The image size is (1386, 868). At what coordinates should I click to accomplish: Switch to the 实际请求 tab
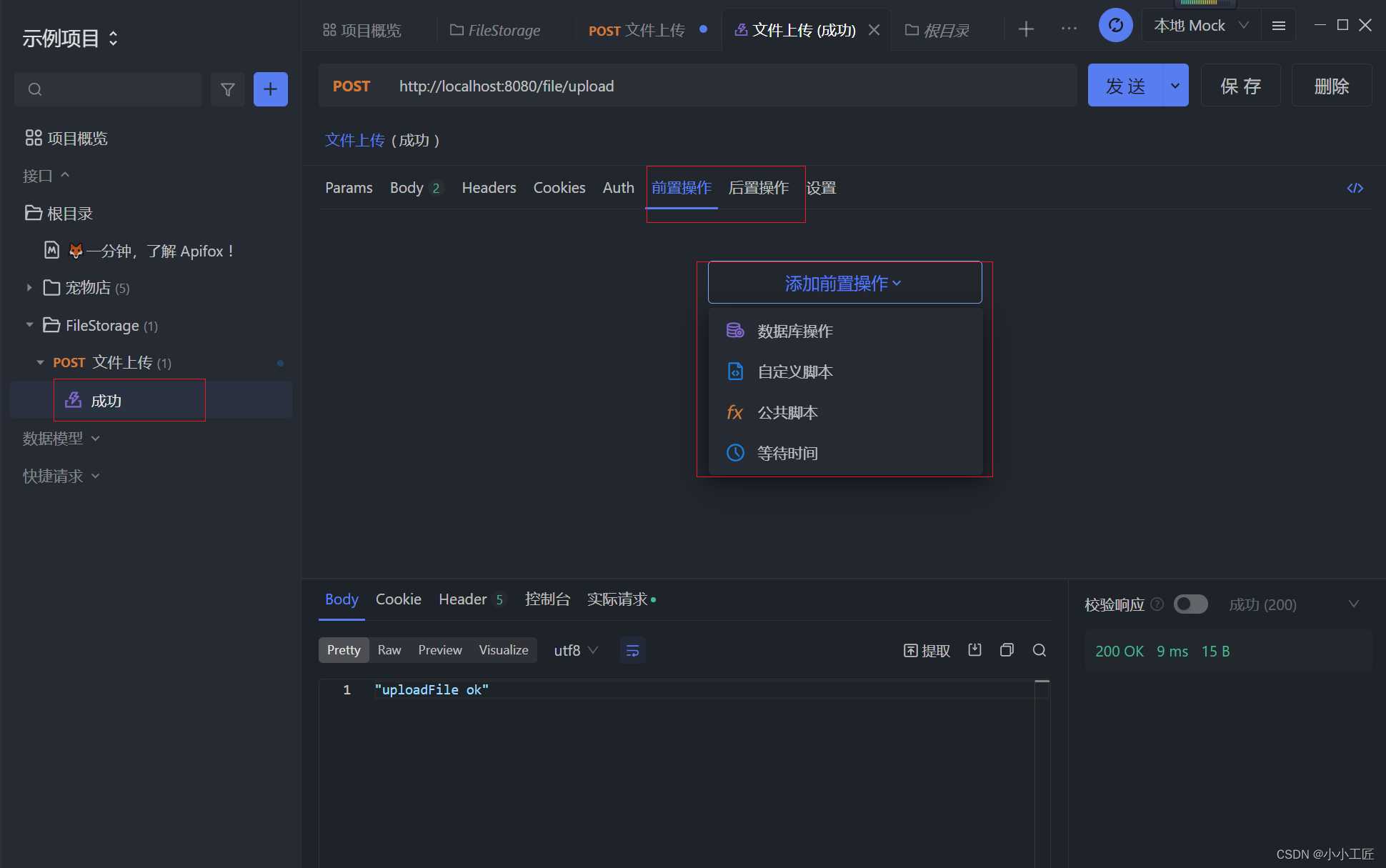(621, 599)
